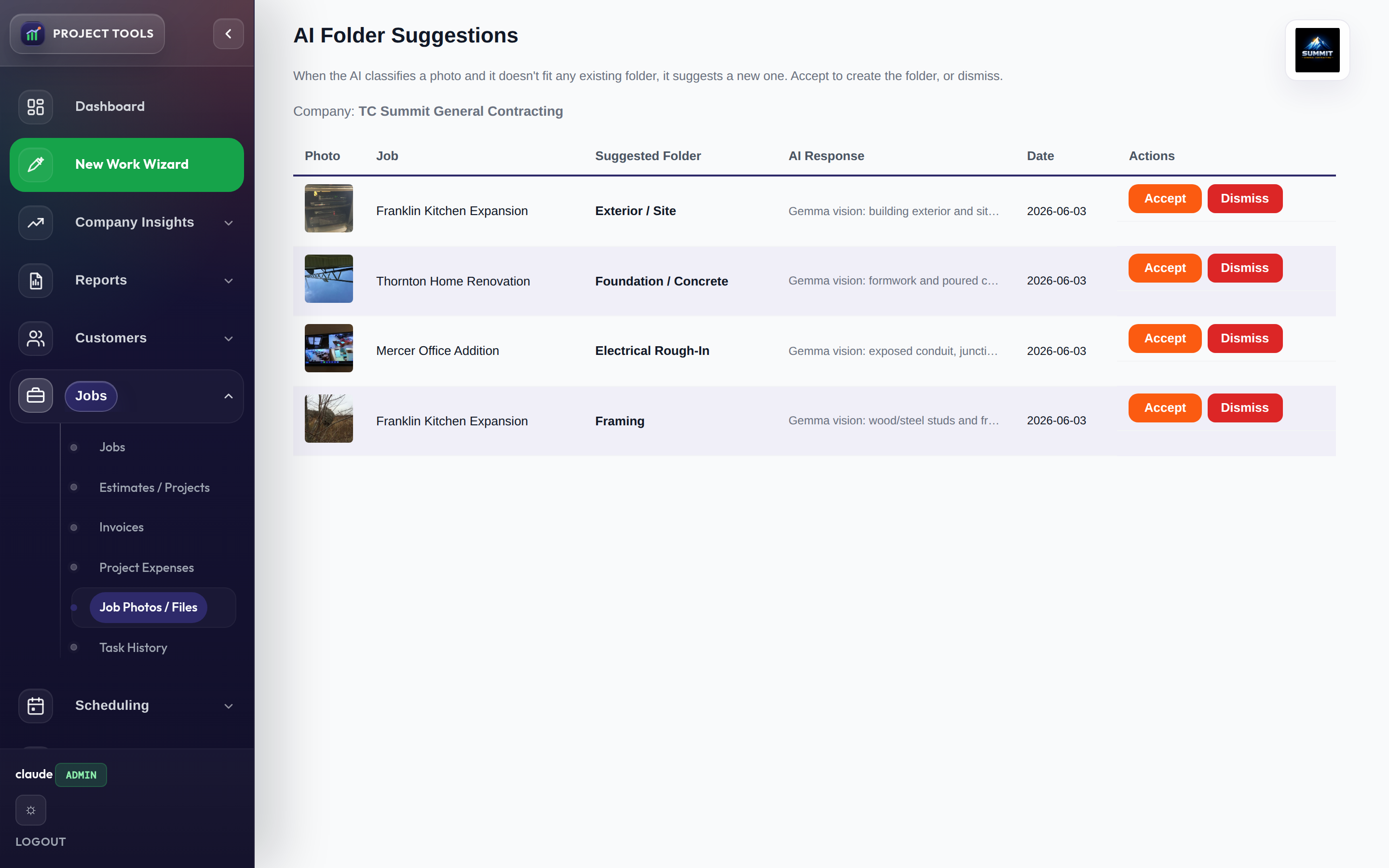
Task: Click 'TC Summit General Contracting' company name
Action: (460, 111)
